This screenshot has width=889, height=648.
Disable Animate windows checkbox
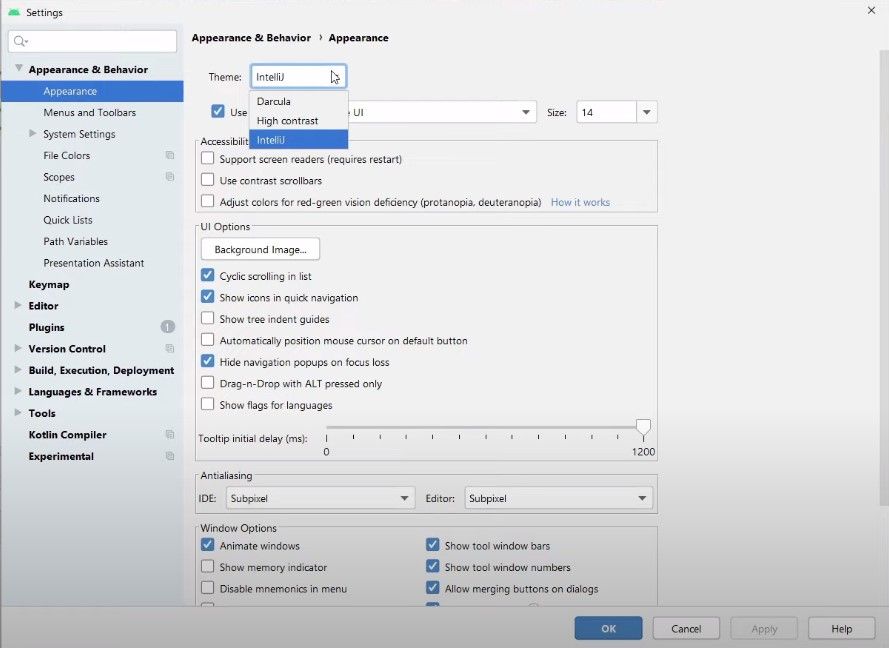[208, 545]
